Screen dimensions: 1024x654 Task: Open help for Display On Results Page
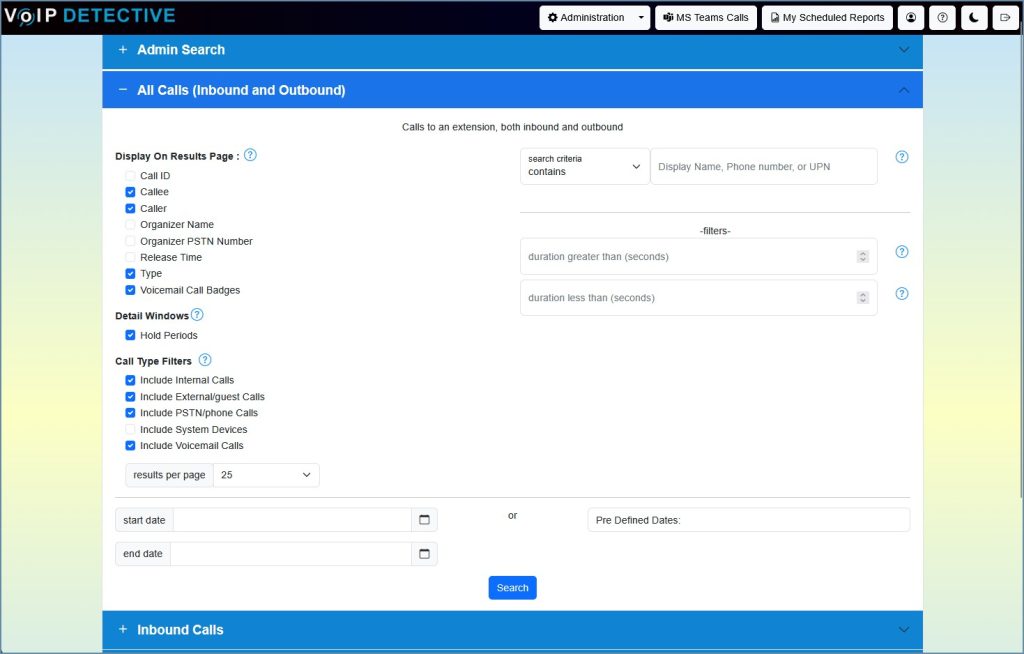click(250, 156)
